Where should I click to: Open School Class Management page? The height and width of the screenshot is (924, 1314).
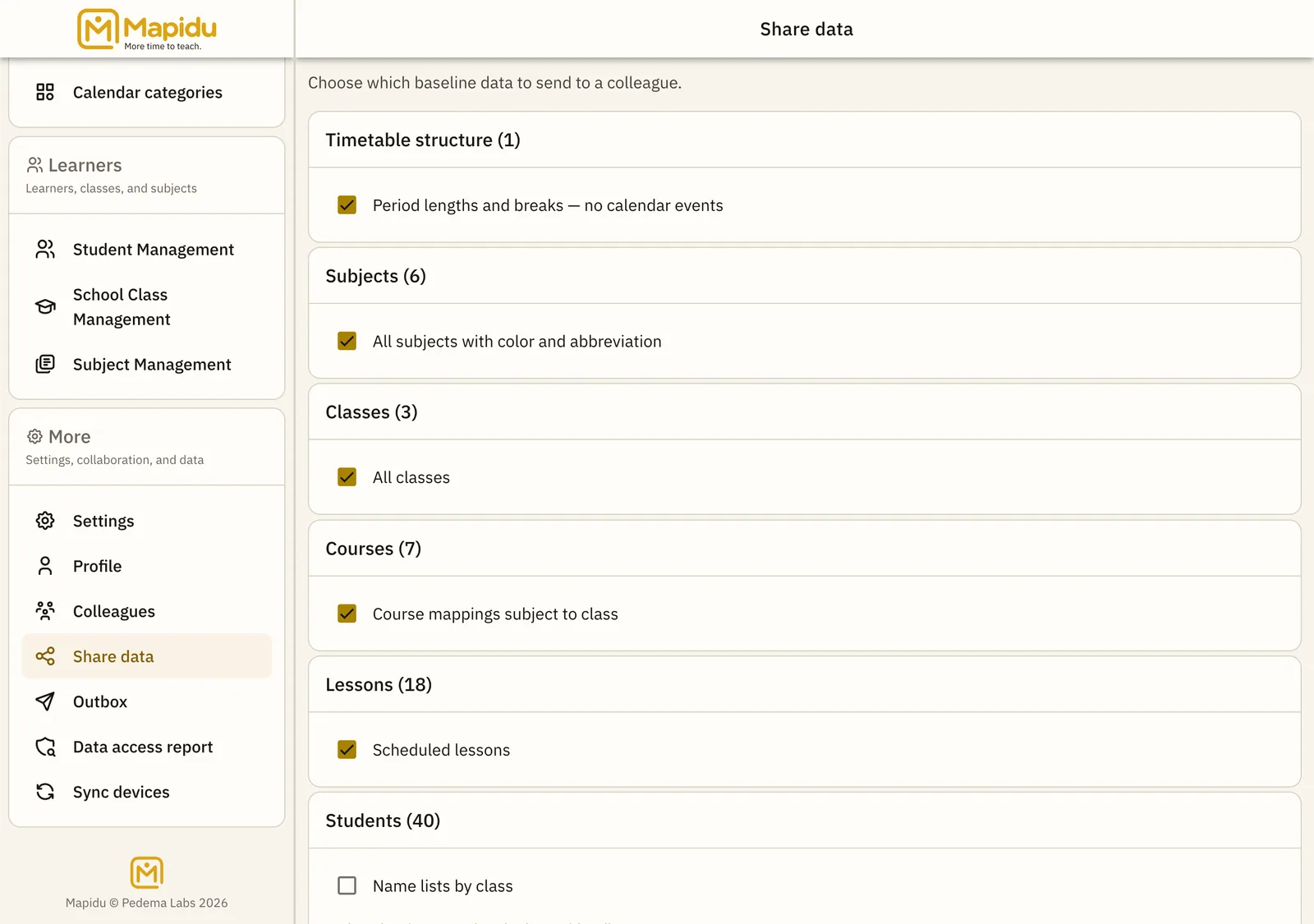tap(147, 306)
